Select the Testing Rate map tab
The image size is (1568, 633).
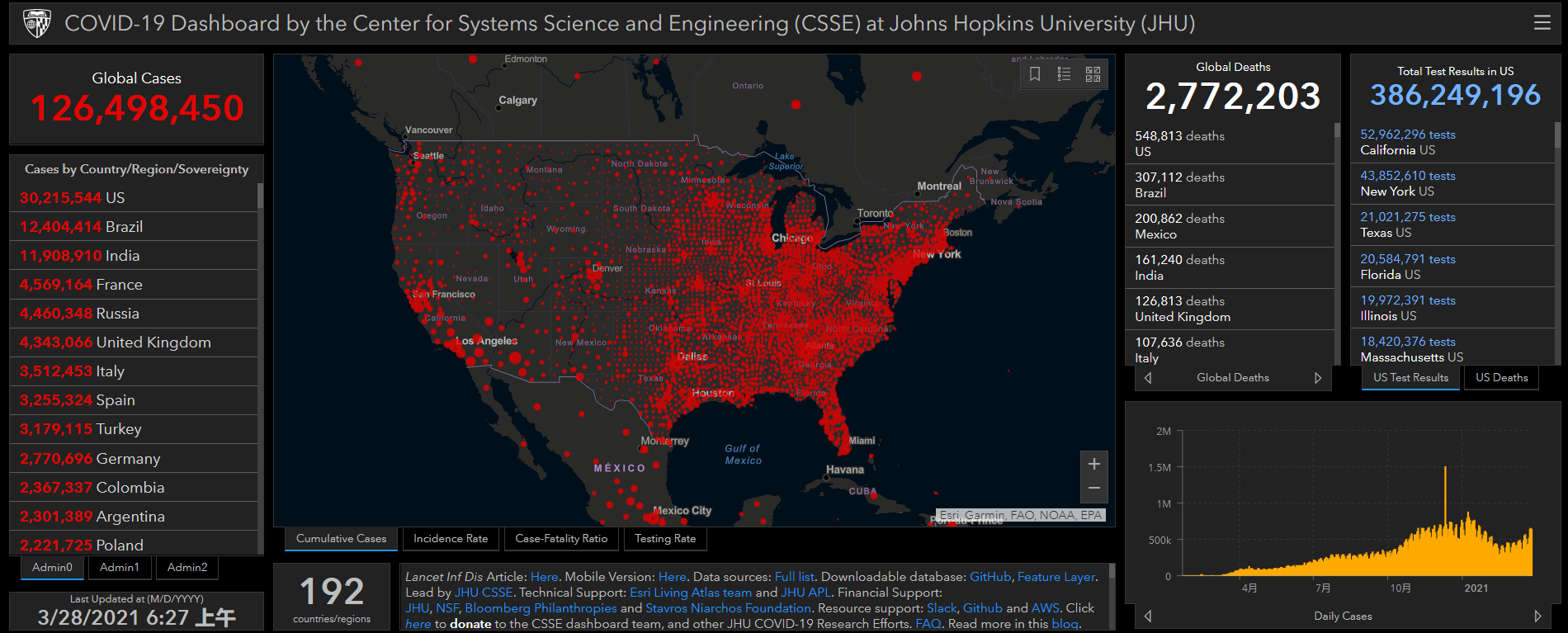(665, 539)
